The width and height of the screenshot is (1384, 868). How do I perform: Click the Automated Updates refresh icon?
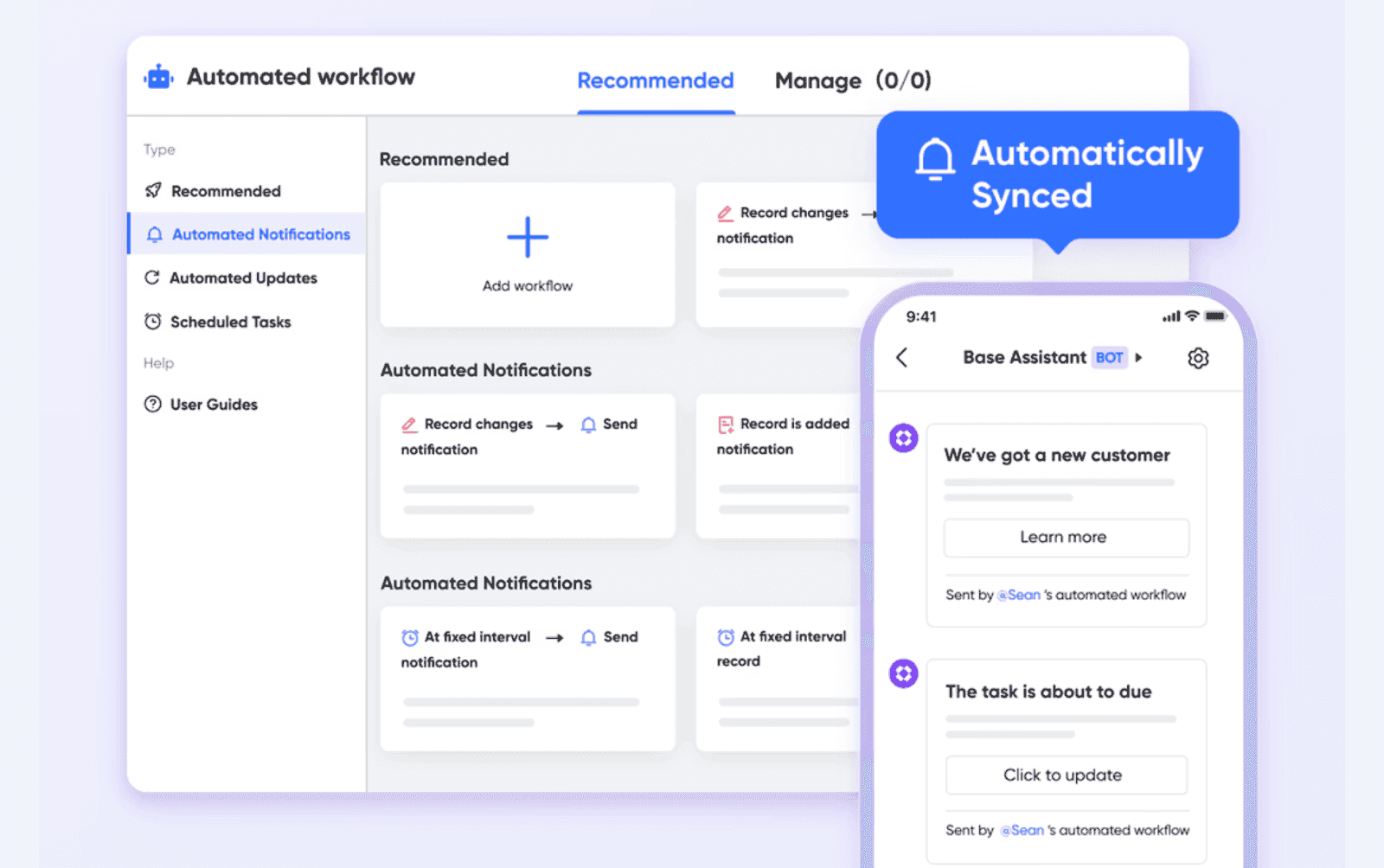pyautogui.click(x=152, y=278)
